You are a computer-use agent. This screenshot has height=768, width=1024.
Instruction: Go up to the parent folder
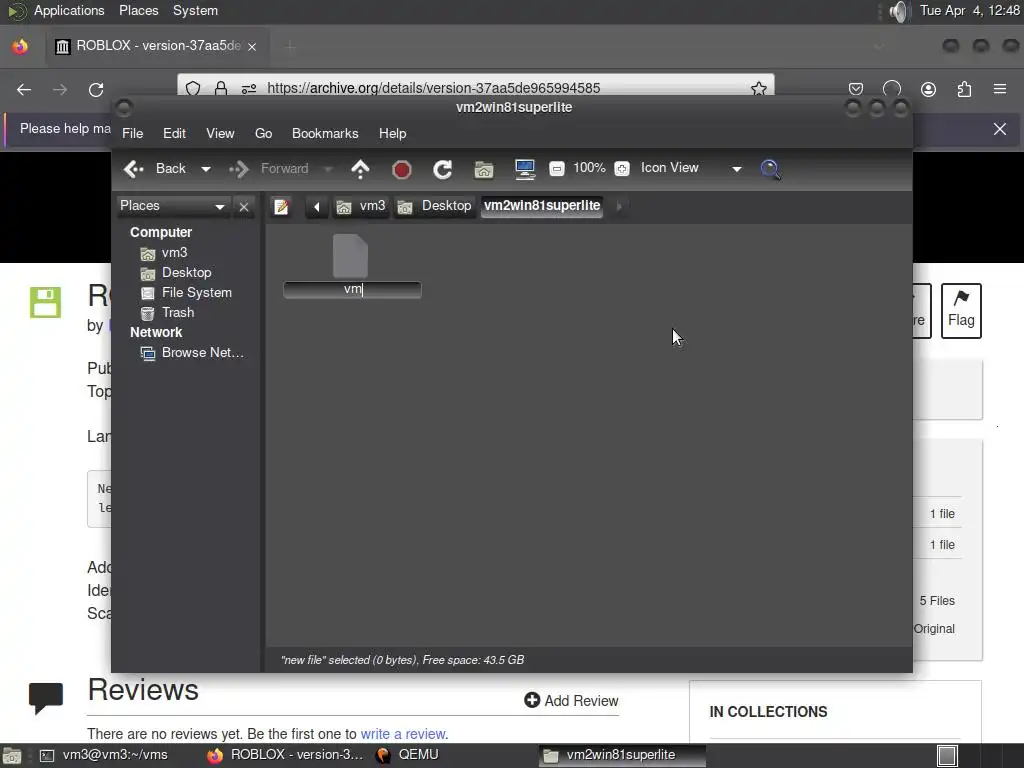(x=360, y=169)
